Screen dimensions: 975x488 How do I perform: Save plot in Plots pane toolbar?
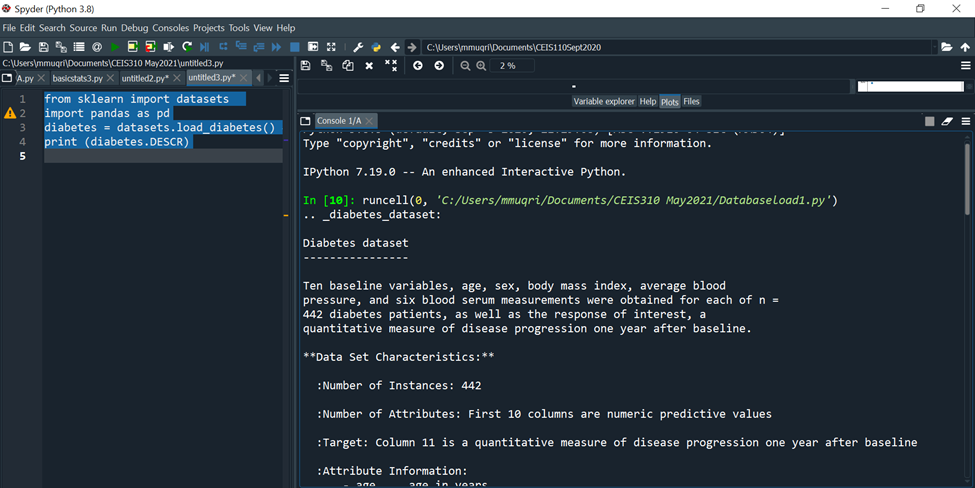click(x=305, y=65)
